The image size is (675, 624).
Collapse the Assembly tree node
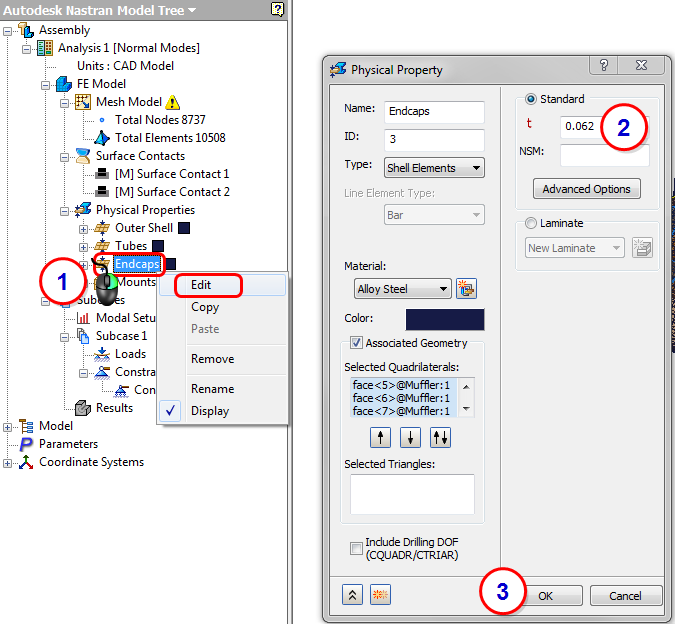(7, 31)
